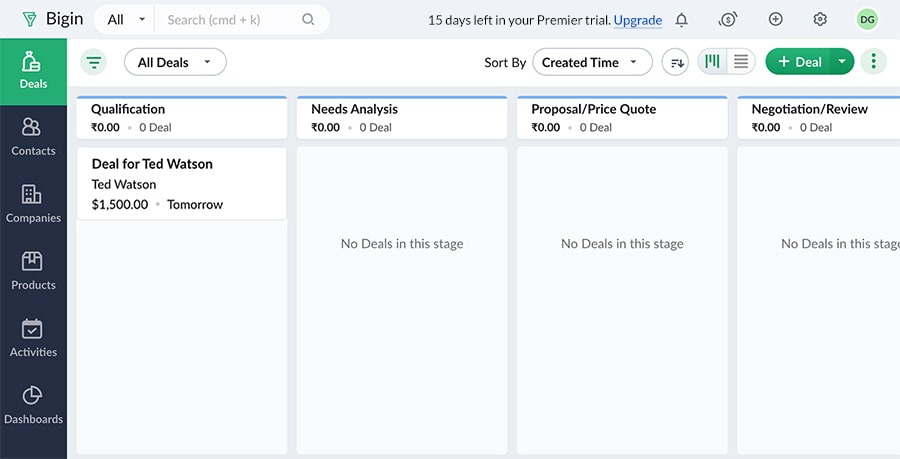Image resolution: width=900 pixels, height=459 pixels.
Task: Expand the All Deals dropdown
Action: (175, 62)
